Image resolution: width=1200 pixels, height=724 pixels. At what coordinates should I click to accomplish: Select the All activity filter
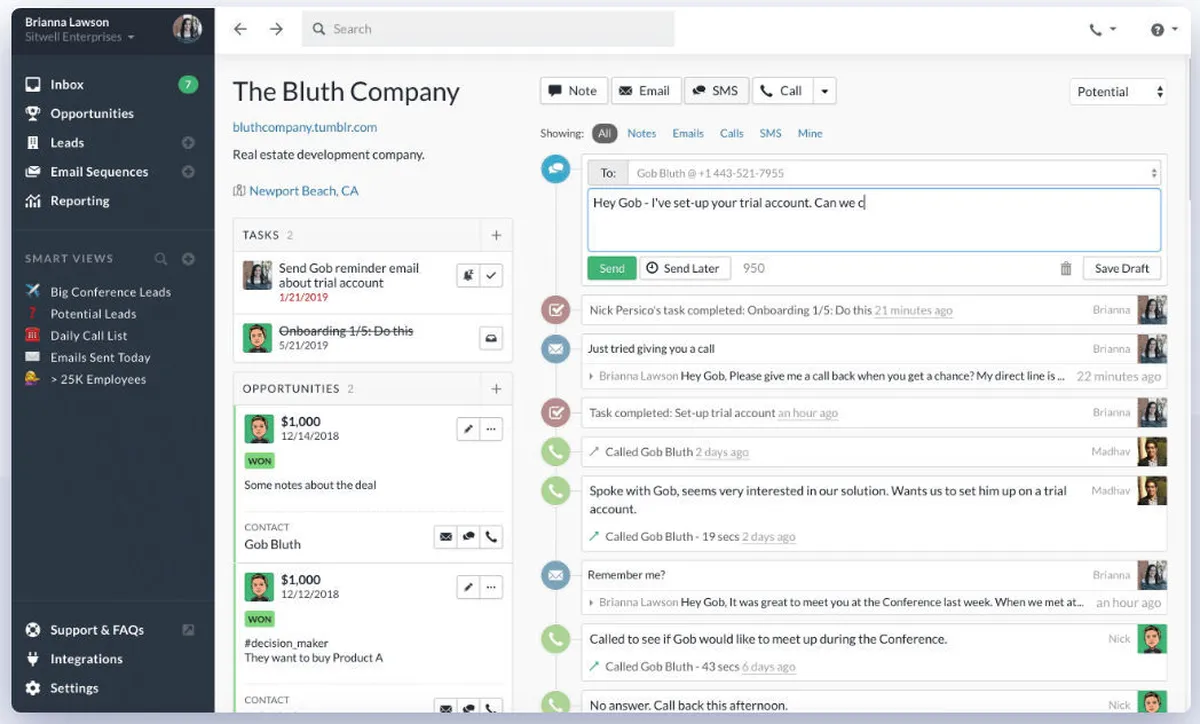604,133
